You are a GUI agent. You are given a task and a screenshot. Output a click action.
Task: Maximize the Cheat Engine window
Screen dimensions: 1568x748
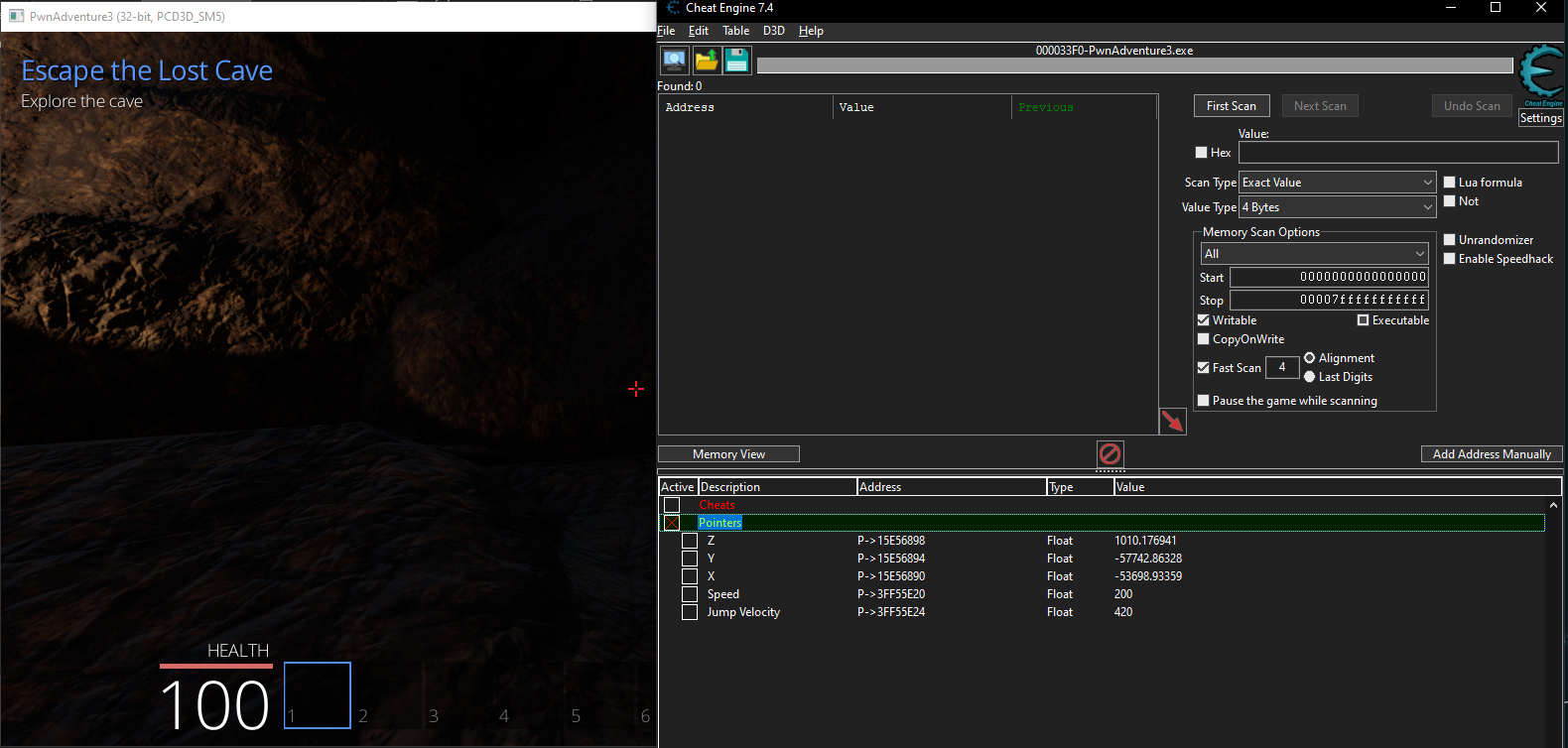(x=1496, y=8)
